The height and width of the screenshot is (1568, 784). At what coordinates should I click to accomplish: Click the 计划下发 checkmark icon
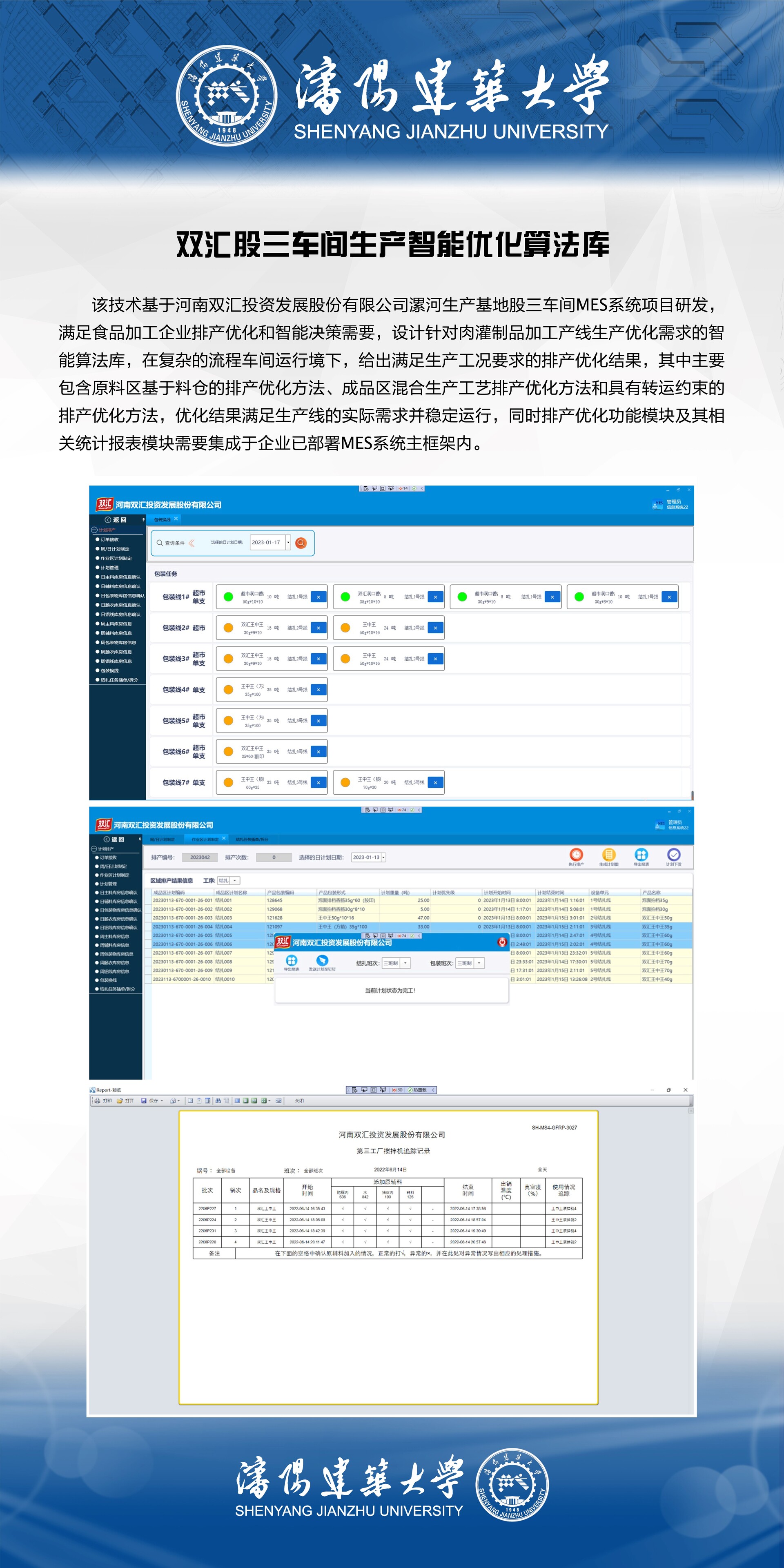click(x=673, y=855)
